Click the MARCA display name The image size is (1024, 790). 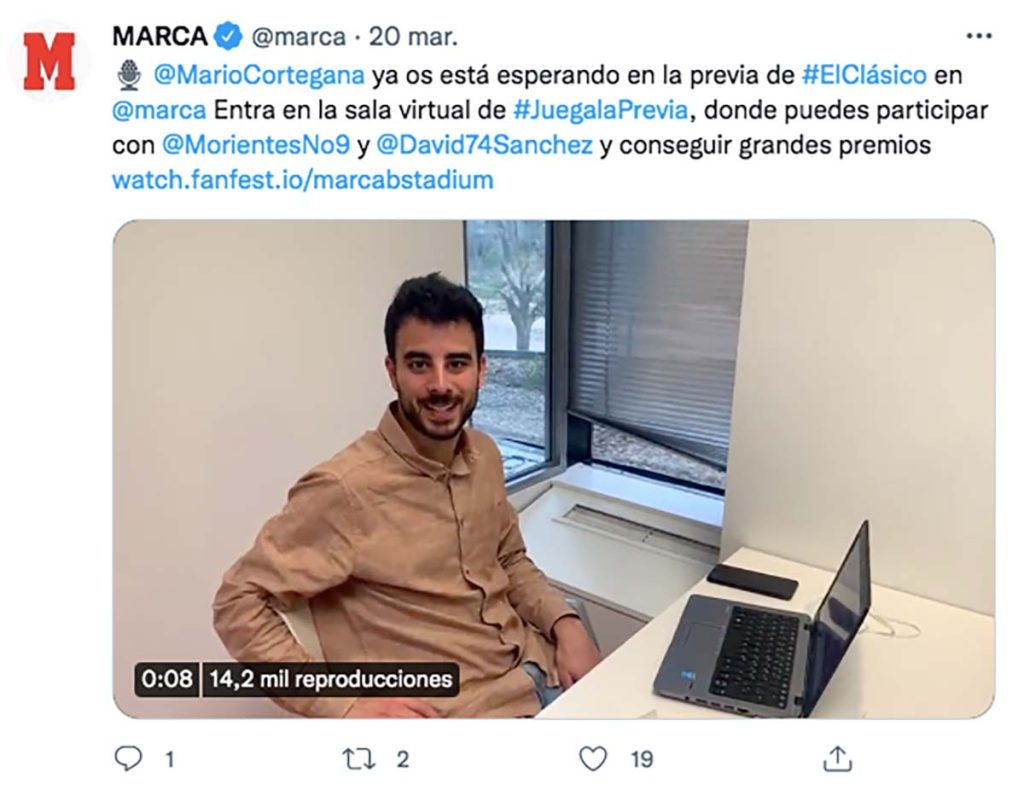click(159, 36)
